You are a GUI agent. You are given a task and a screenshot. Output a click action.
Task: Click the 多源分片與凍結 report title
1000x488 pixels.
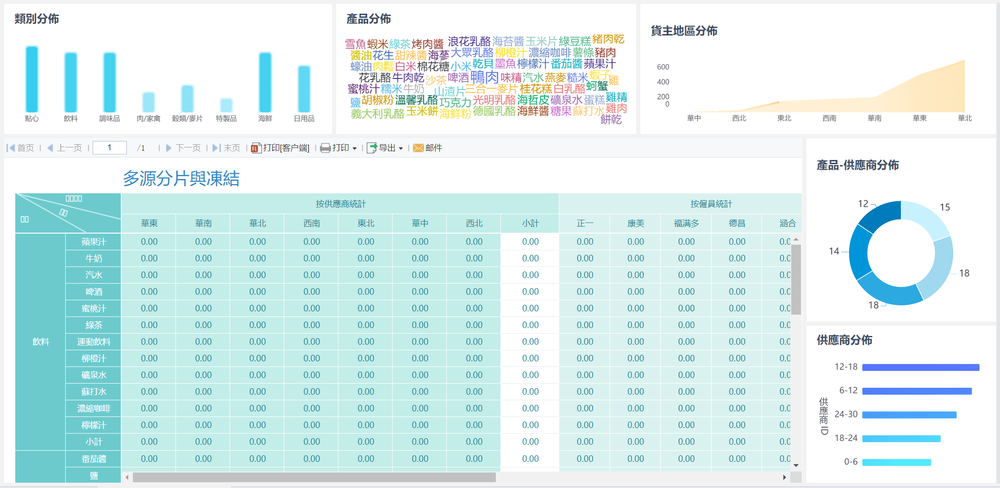(x=181, y=179)
